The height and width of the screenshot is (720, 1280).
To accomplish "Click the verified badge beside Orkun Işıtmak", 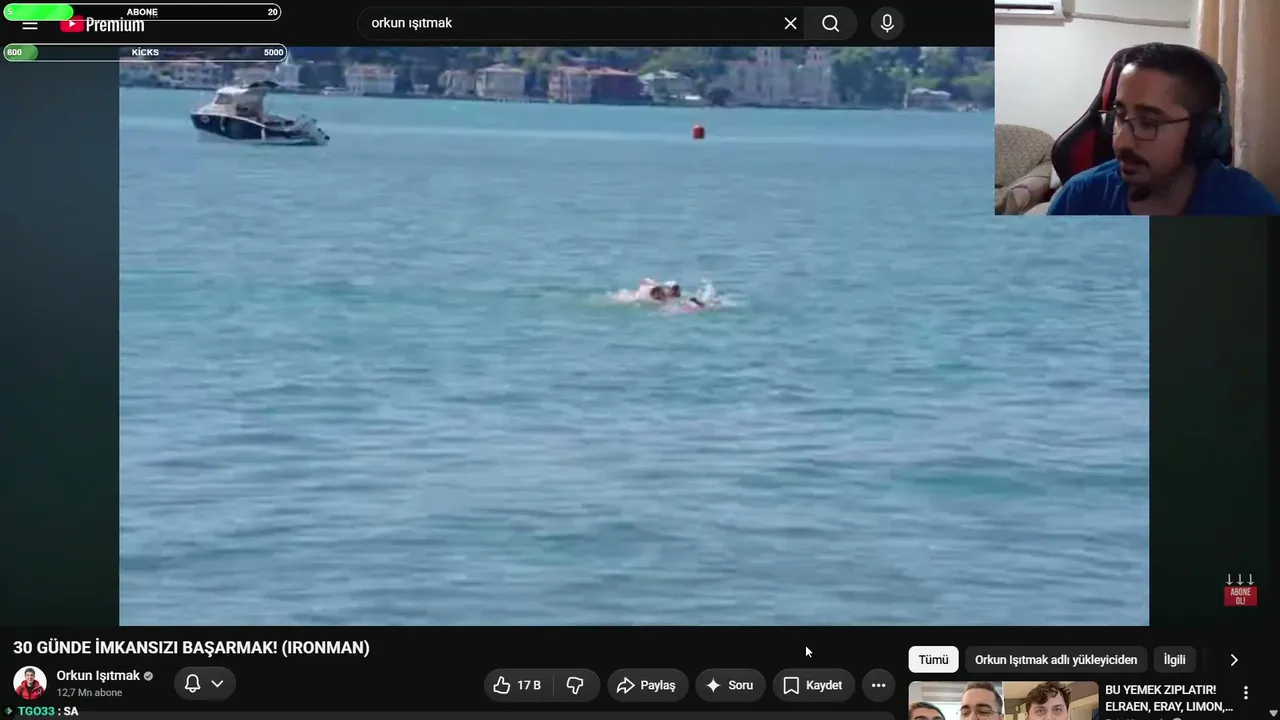I will (149, 676).
